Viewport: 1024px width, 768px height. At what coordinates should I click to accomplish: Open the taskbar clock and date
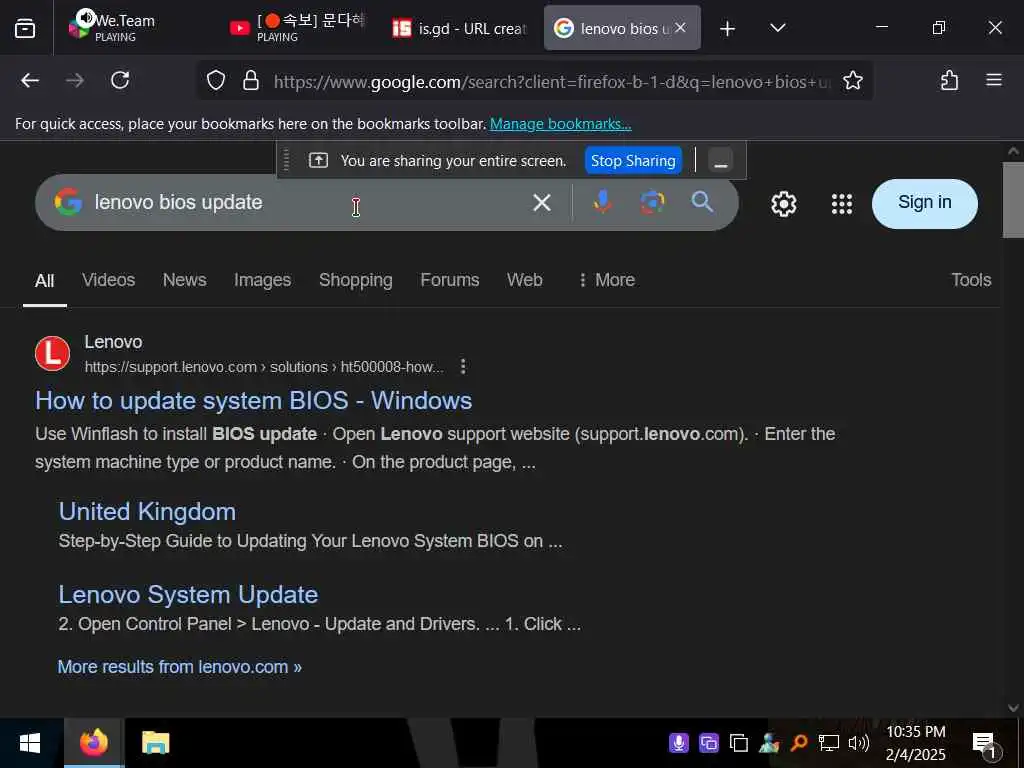click(916, 743)
